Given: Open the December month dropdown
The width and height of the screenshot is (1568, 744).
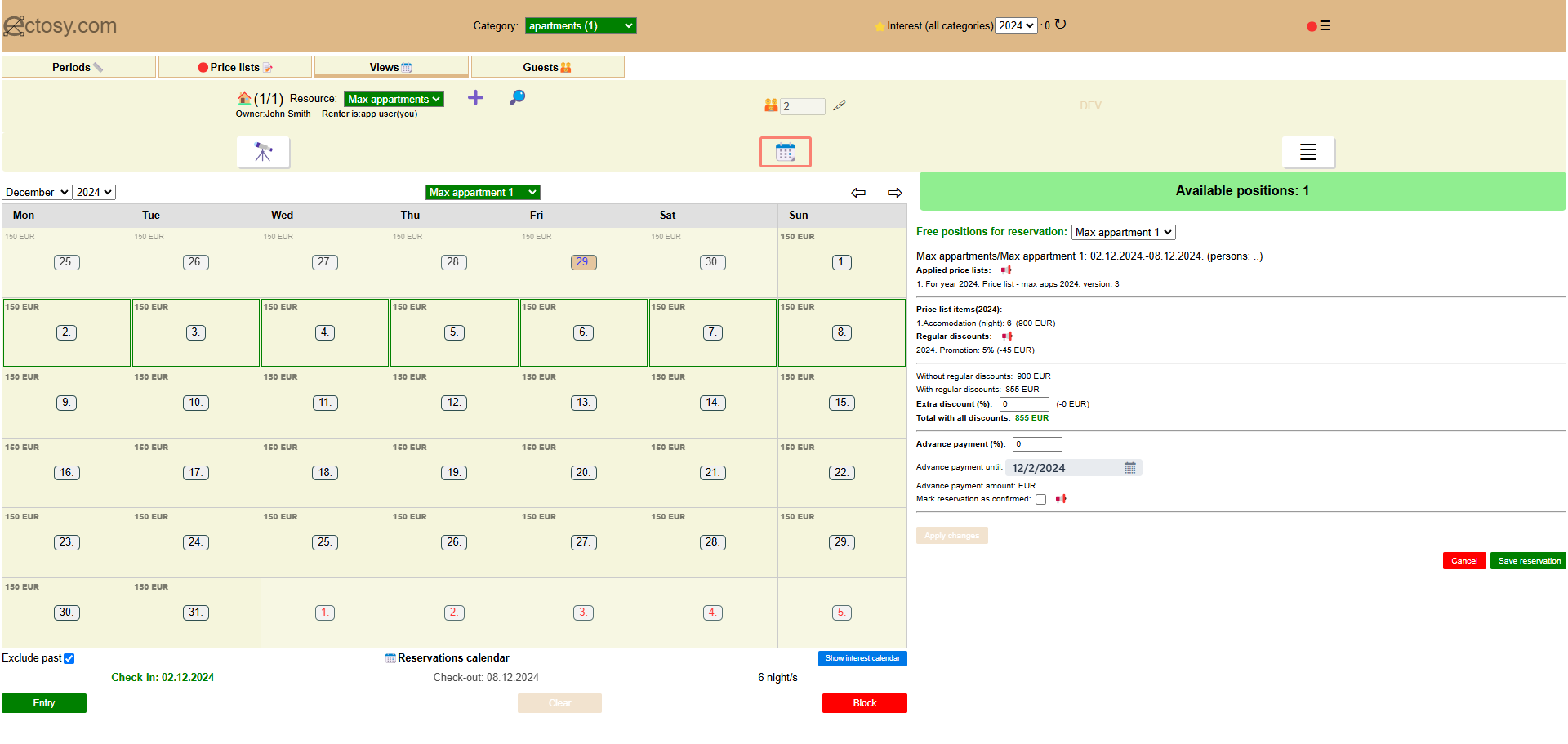Looking at the screenshot, I should coord(37,192).
